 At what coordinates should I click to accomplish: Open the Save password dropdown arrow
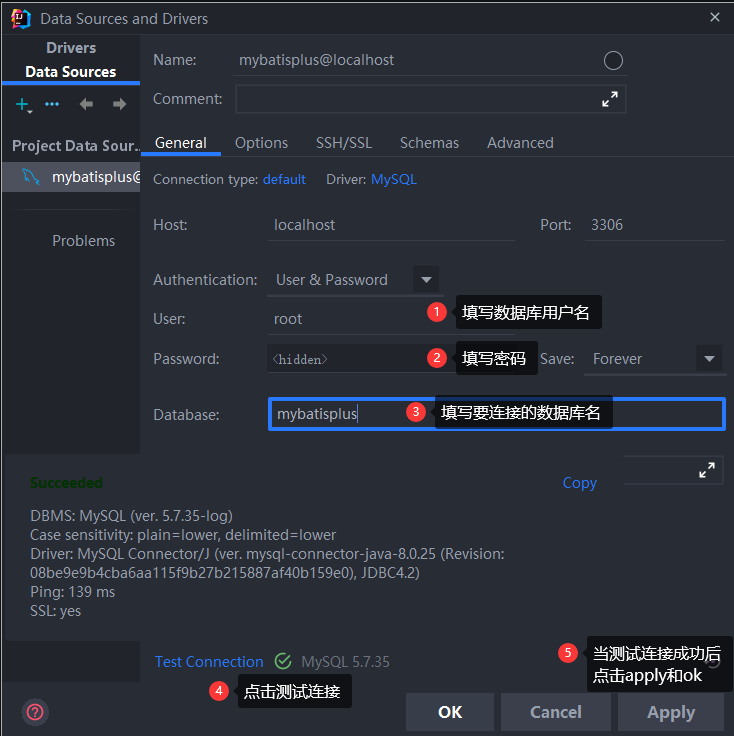[709, 359]
